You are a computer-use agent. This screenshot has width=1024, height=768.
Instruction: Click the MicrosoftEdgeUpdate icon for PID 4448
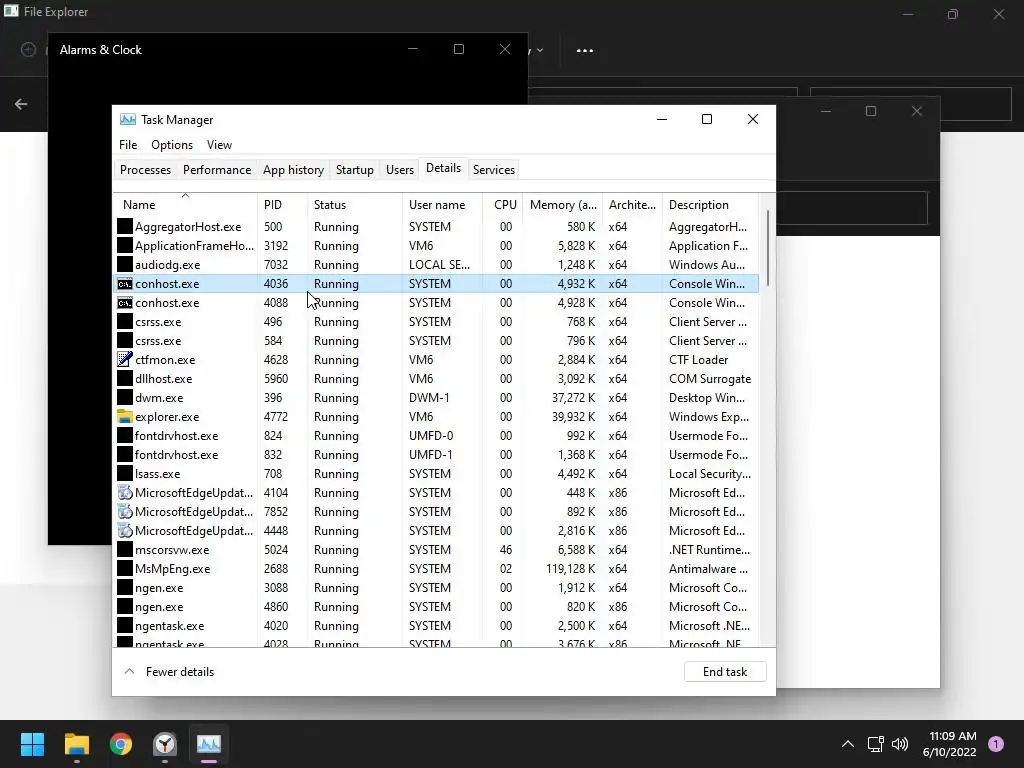[x=125, y=531]
